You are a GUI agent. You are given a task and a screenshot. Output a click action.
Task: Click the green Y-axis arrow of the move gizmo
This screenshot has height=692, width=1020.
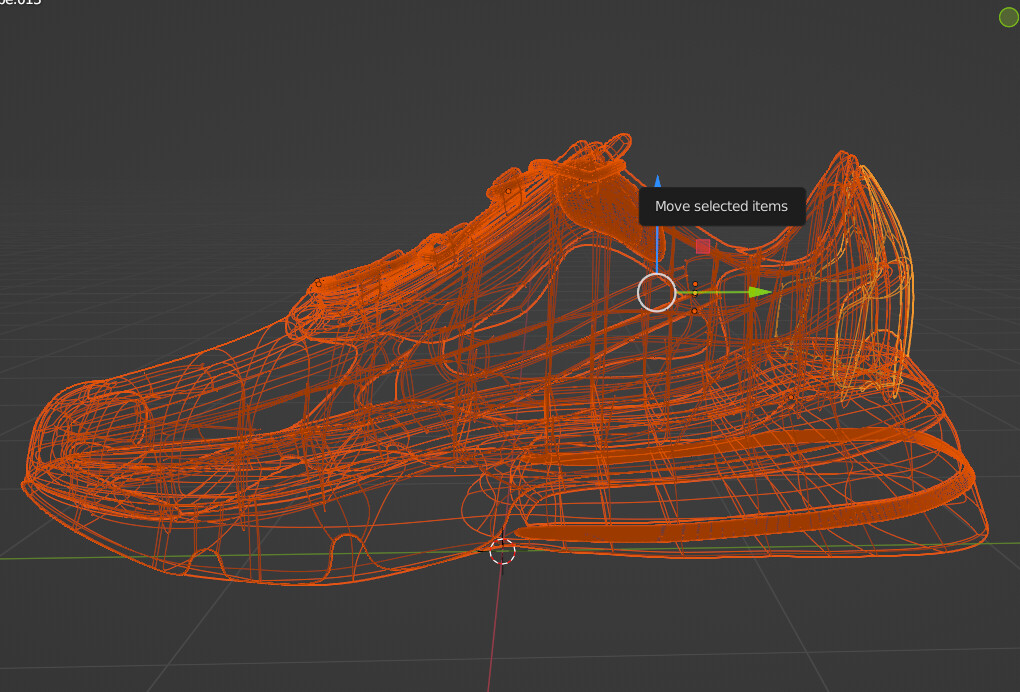pyautogui.click(x=755, y=293)
